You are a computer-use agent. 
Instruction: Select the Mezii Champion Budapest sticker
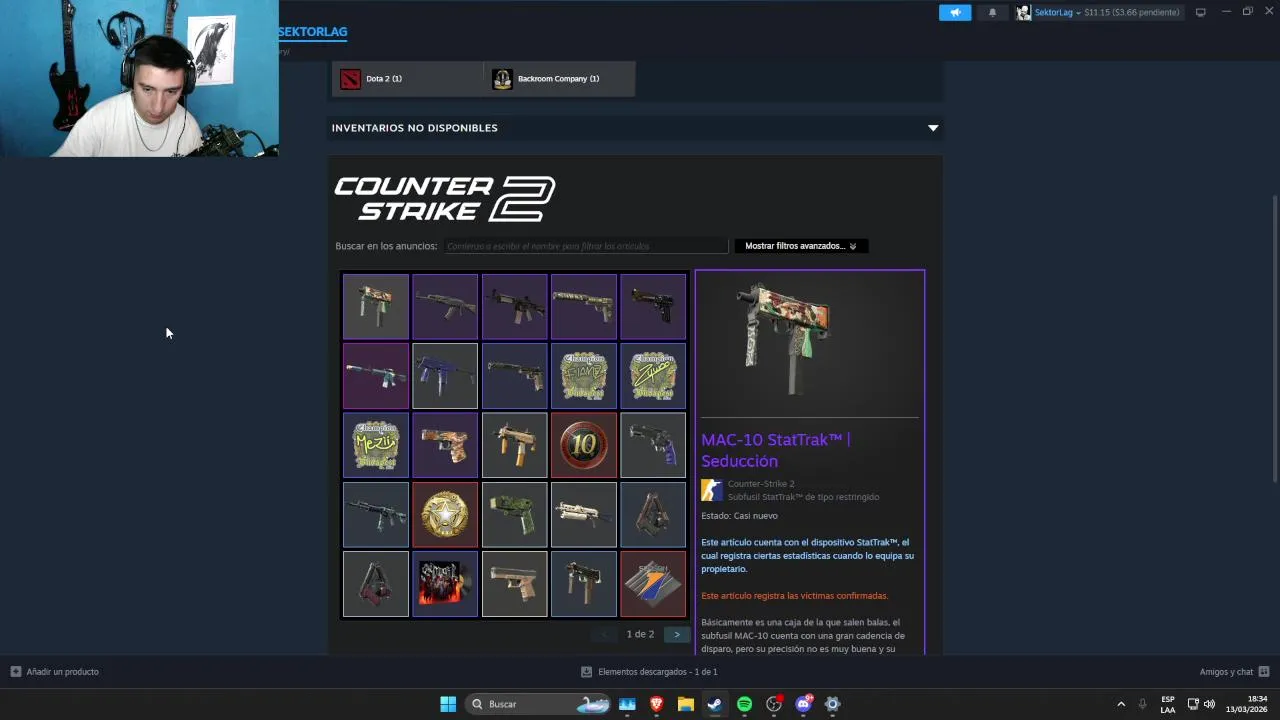pyautogui.click(x=376, y=445)
